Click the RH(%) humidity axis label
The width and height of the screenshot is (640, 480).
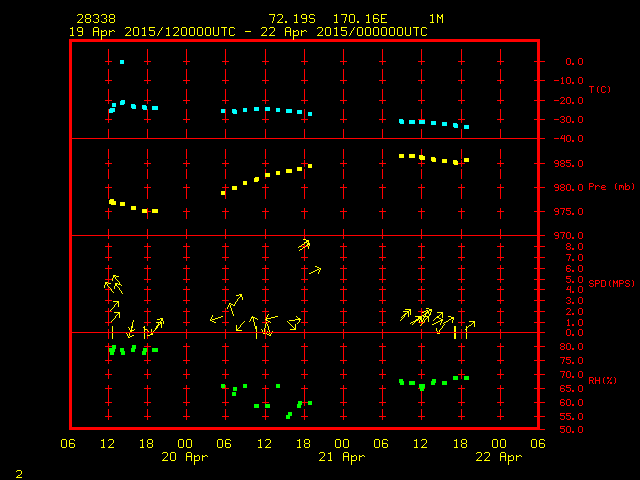602,380
